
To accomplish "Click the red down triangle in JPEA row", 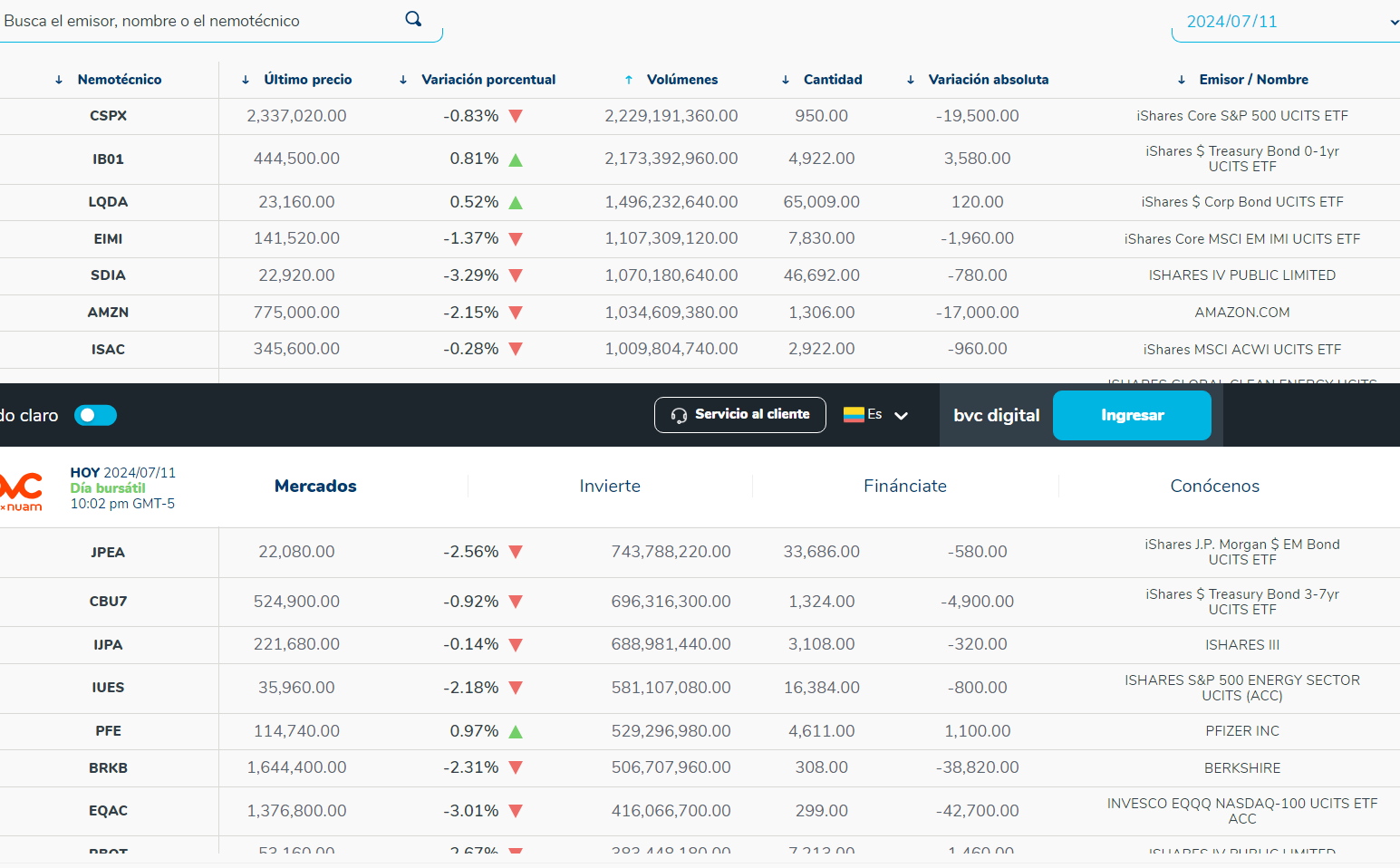I will 516,552.
